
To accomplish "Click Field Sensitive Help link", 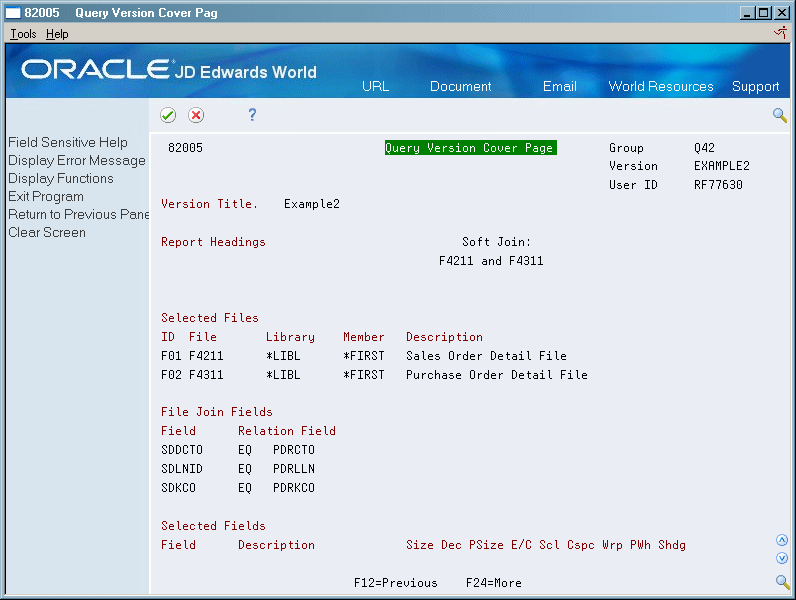I will point(68,142).
